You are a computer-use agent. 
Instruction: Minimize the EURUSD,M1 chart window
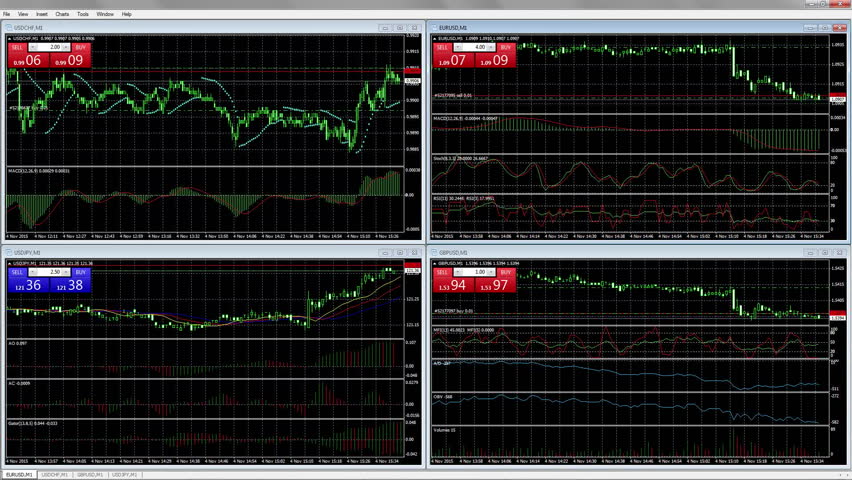(810, 28)
